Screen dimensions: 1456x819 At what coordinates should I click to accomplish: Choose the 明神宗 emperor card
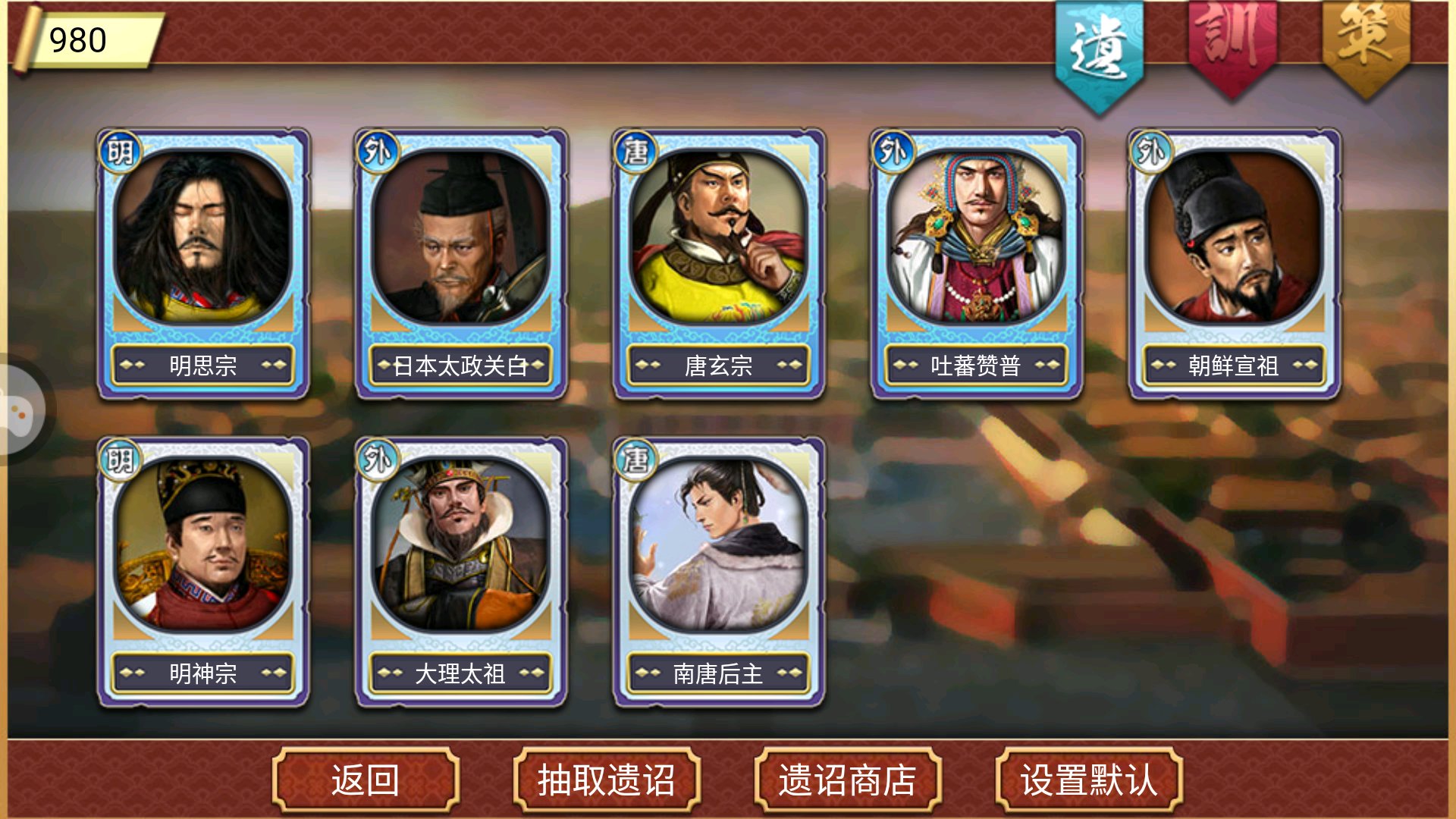203,572
